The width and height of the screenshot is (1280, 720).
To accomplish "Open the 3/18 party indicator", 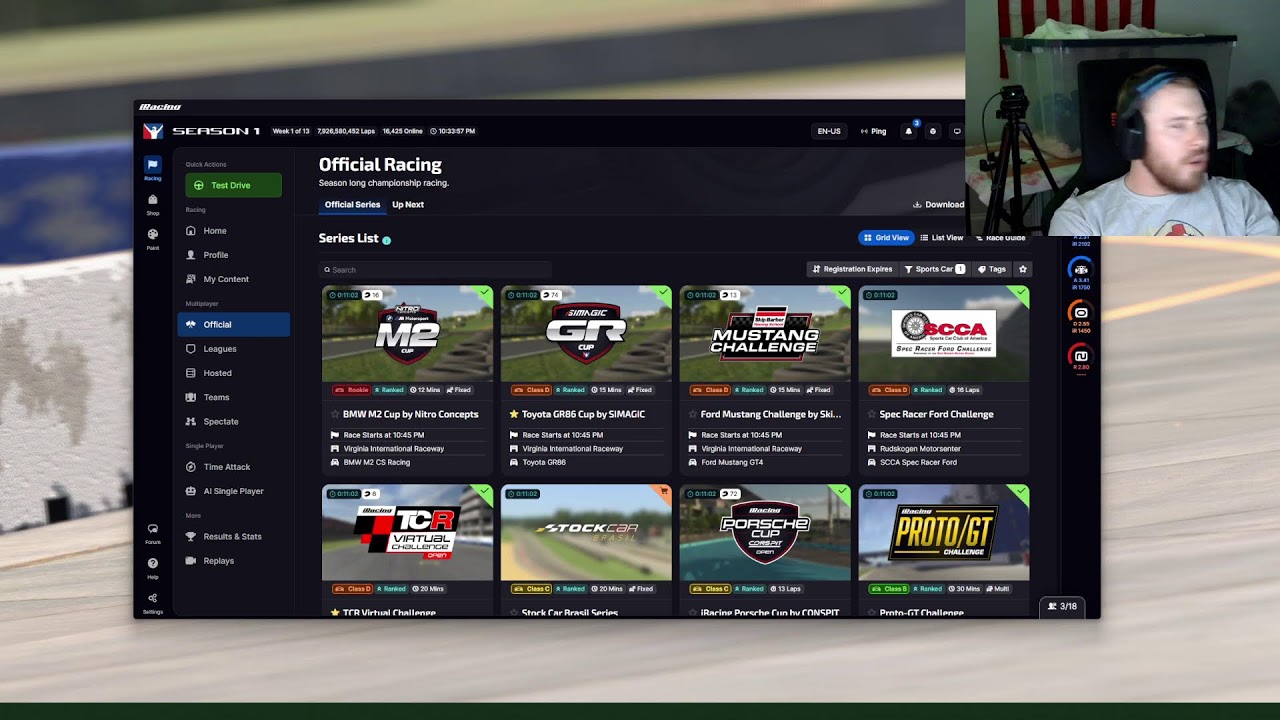I will [x=1062, y=606].
